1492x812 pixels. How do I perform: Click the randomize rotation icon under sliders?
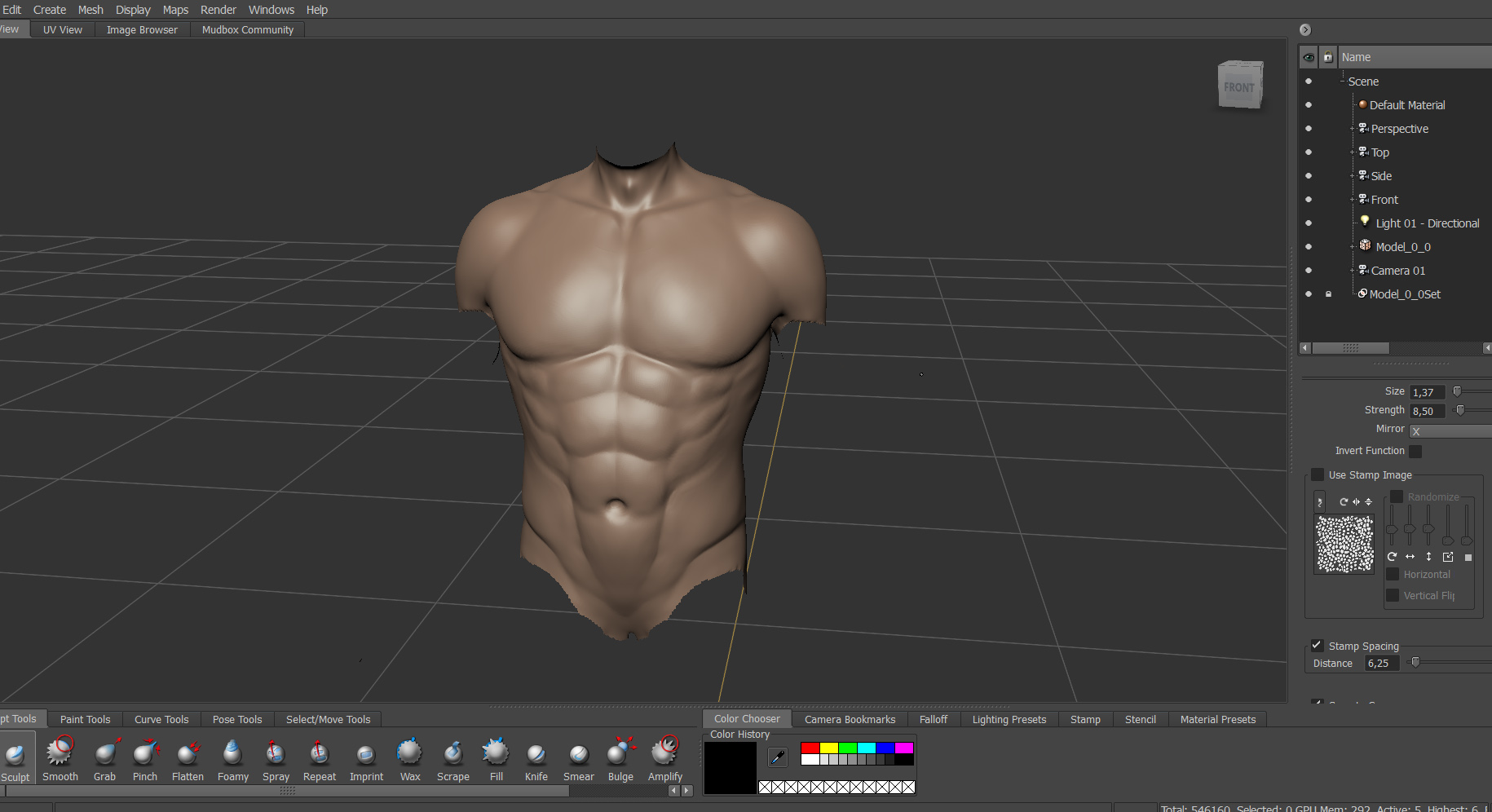[x=1393, y=557]
